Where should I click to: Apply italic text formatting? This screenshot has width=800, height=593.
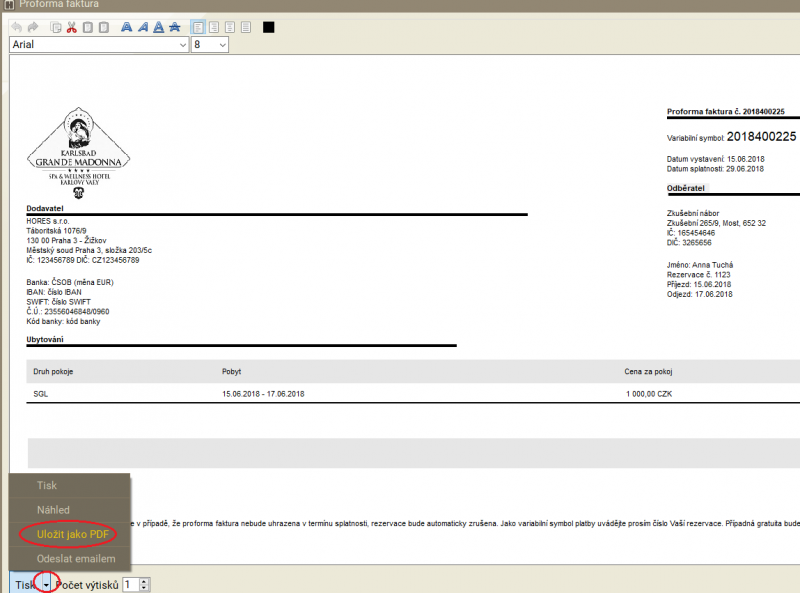coord(143,27)
